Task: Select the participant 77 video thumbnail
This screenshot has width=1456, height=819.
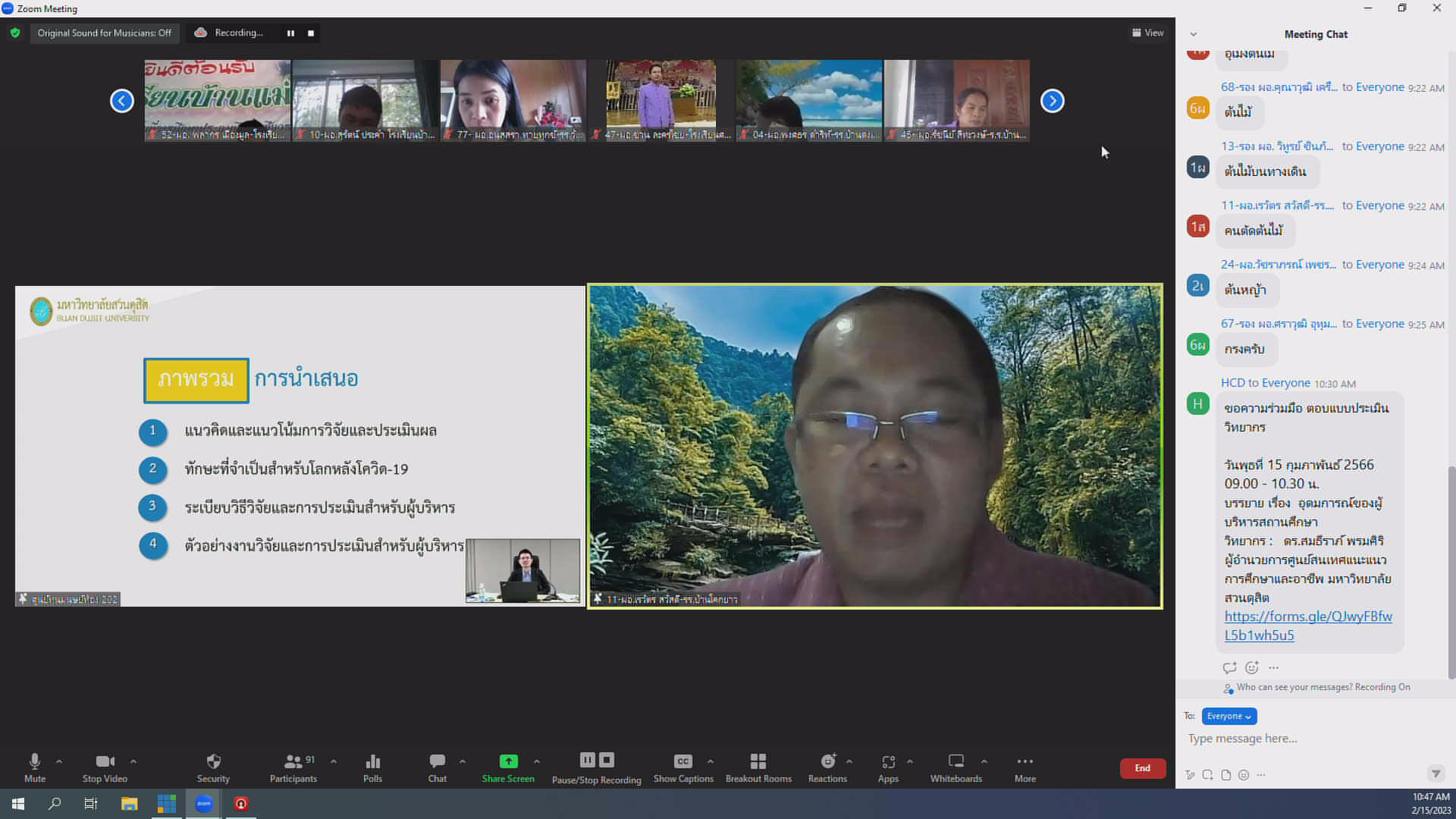Action: pyautogui.click(x=513, y=101)
